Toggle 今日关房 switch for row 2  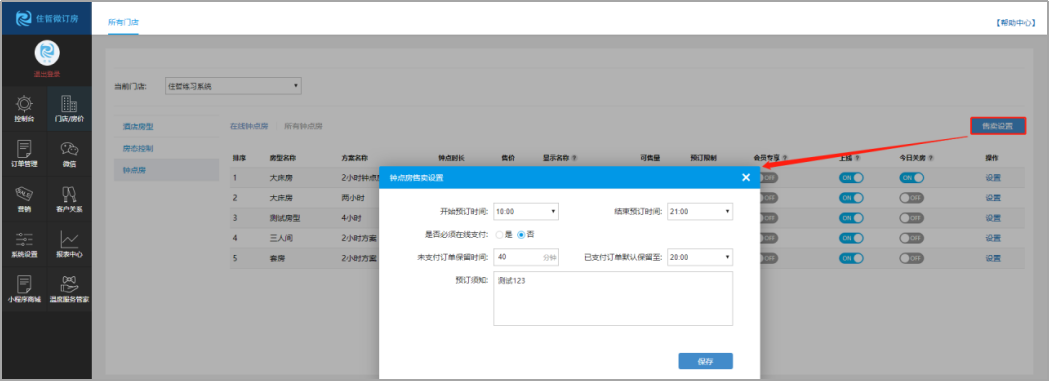pyautogui.click(x=911, y=198)
